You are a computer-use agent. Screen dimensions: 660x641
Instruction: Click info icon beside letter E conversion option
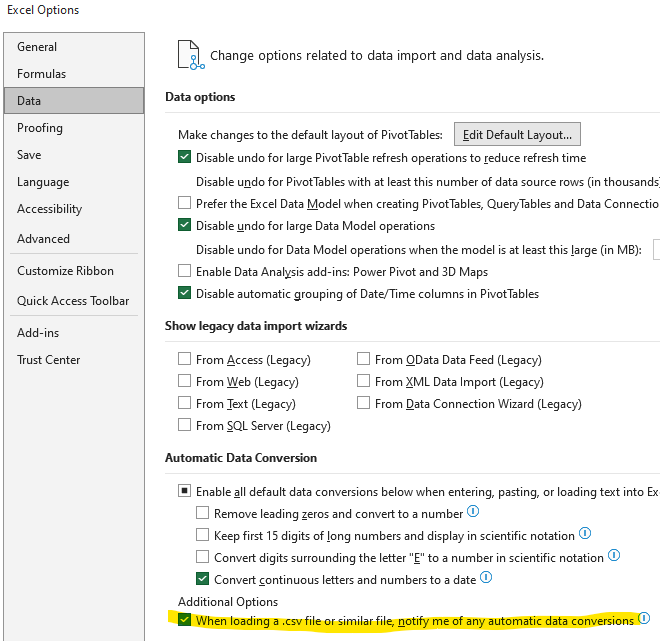click(x=614, y=555)
